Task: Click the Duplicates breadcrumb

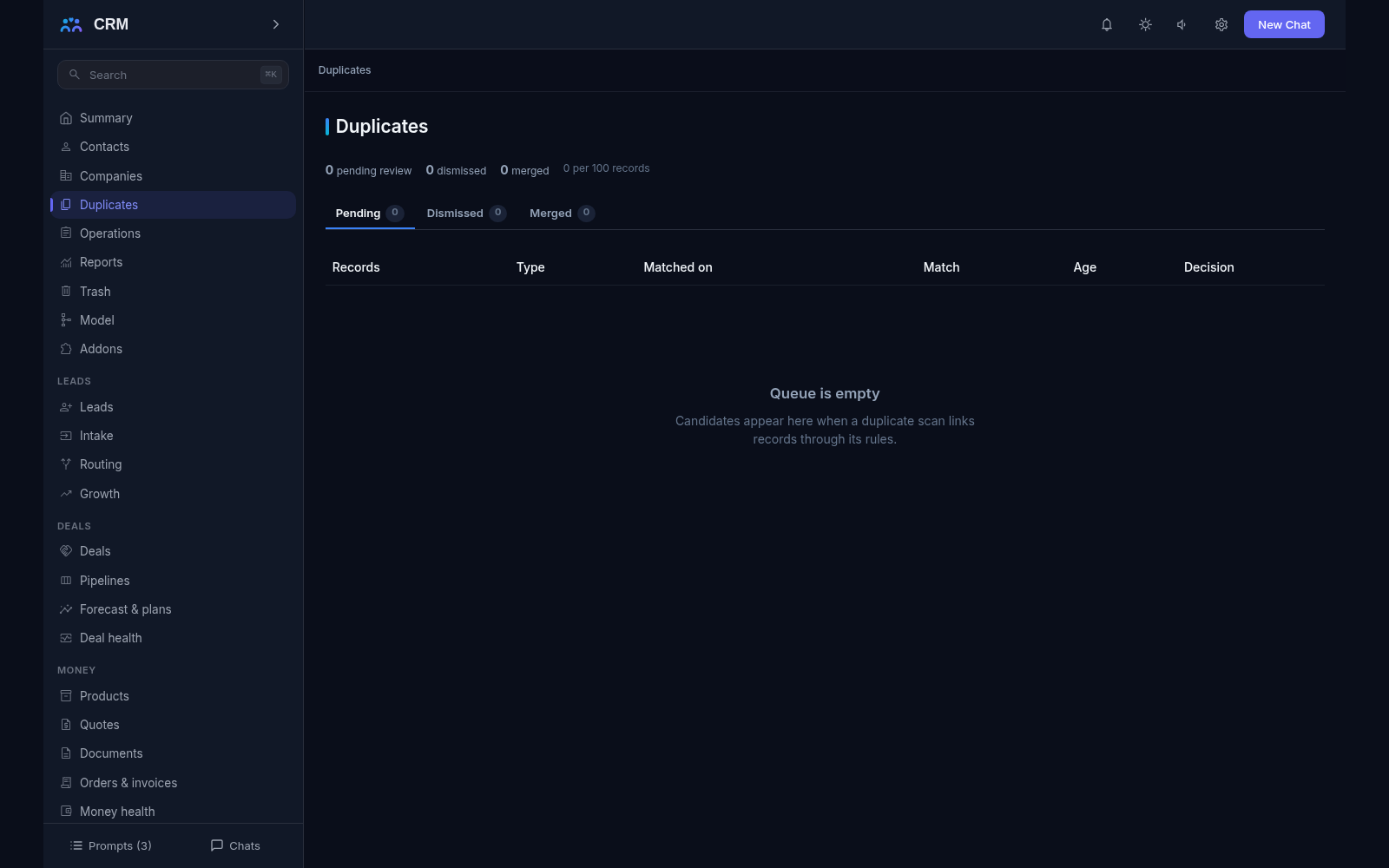Action: point(345,70)
